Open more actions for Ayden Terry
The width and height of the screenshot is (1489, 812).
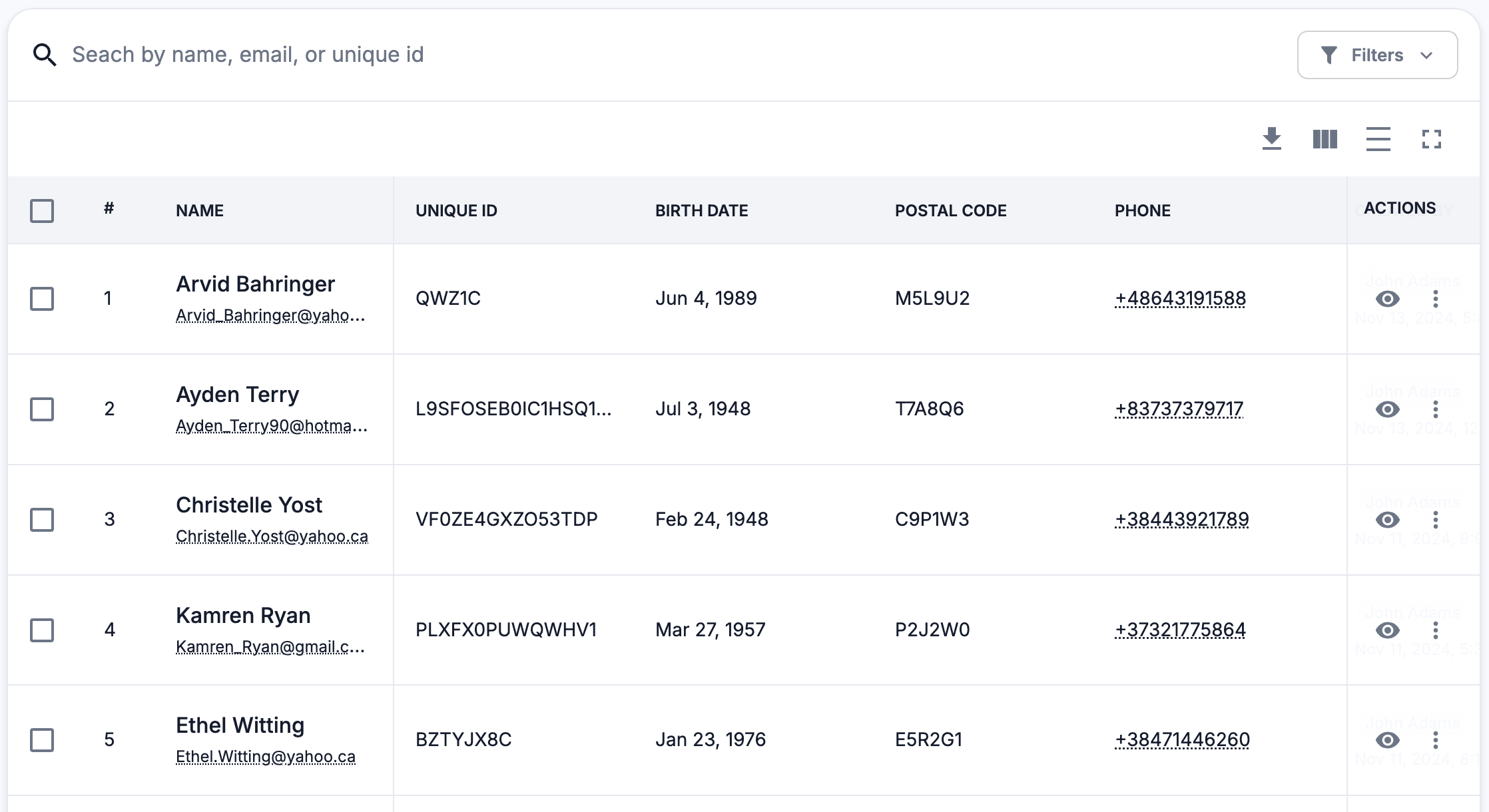point(1435,409)
